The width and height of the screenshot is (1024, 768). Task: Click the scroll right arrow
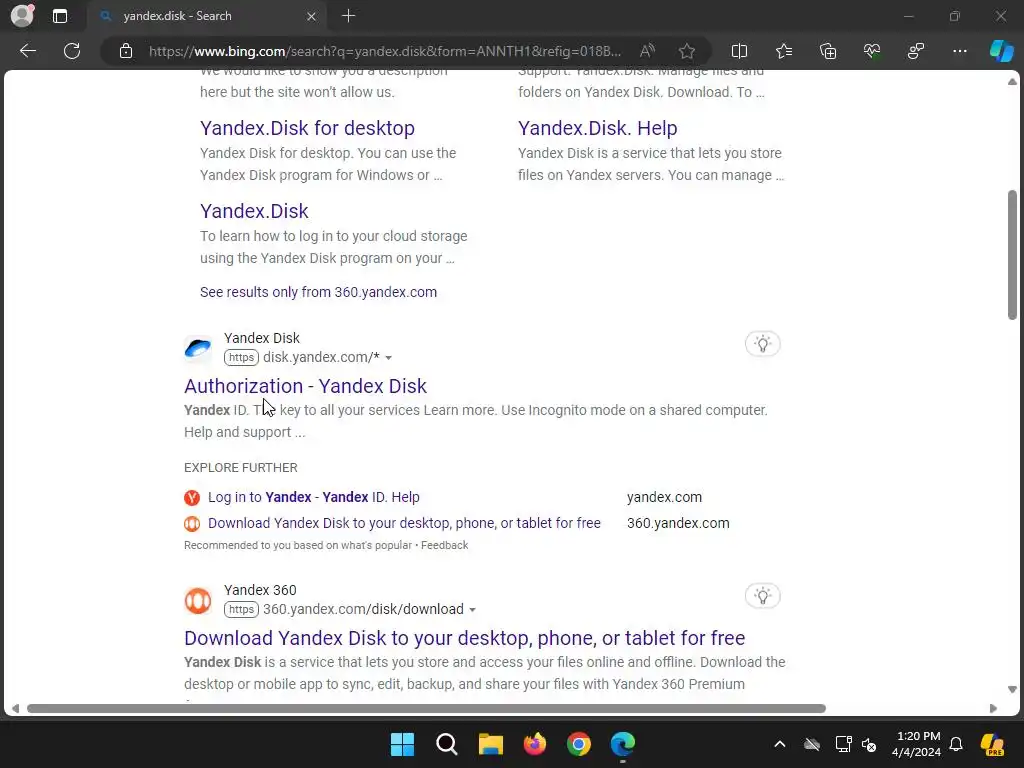tap(993, 709)
